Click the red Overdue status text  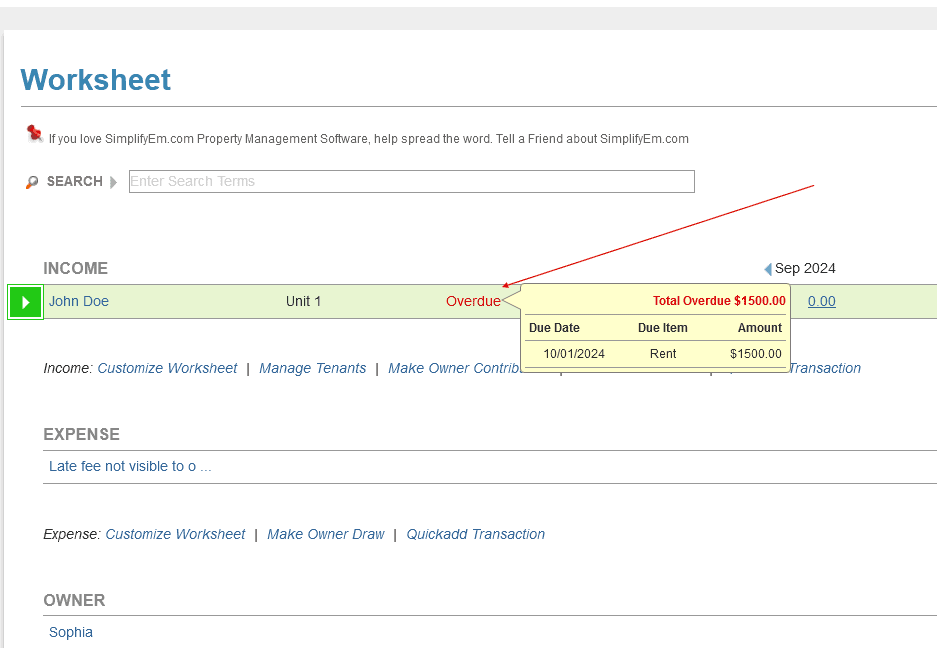tap(473, 301)
